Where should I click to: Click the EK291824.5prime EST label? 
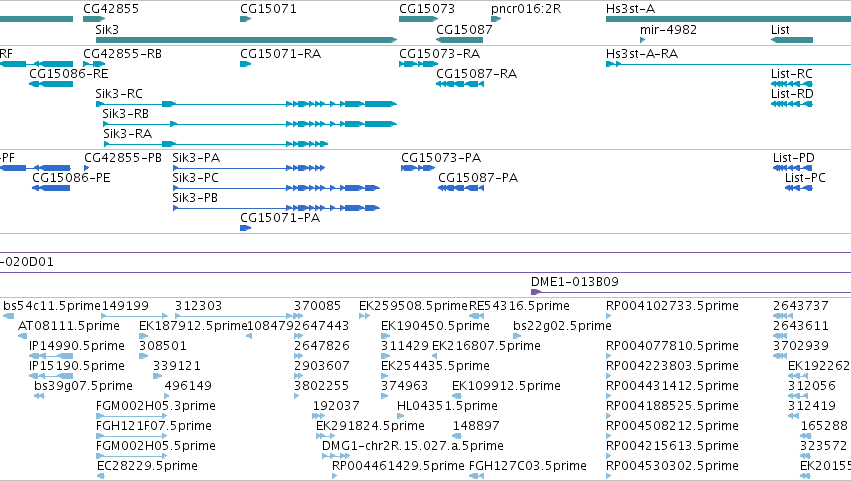(370, 426)
